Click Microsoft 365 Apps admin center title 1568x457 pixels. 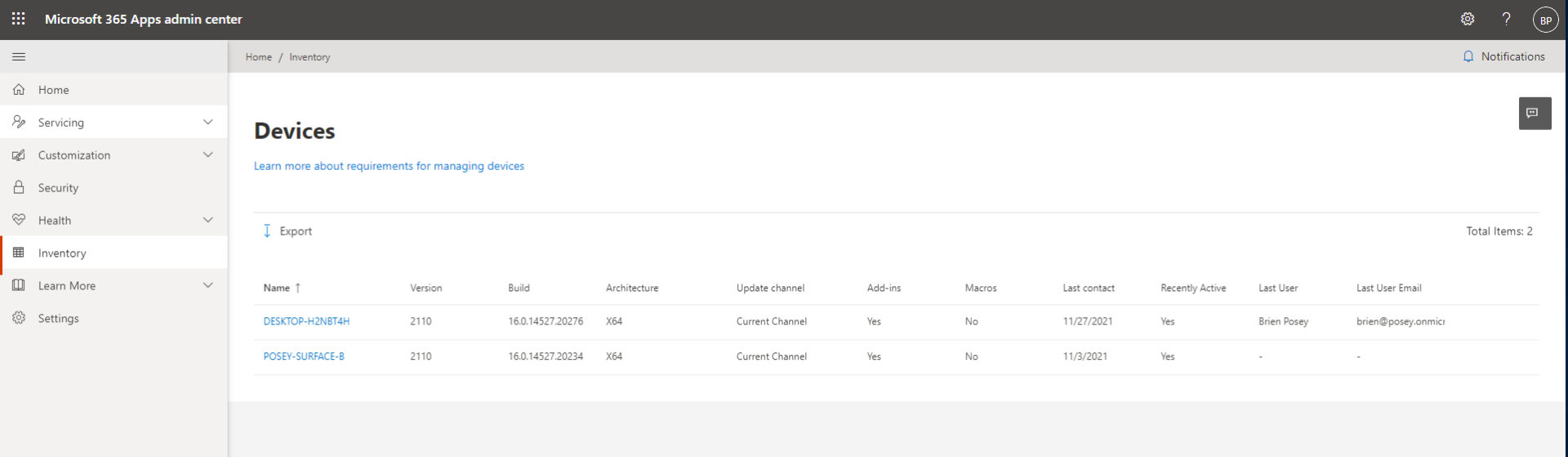click(x=144, y=19)
